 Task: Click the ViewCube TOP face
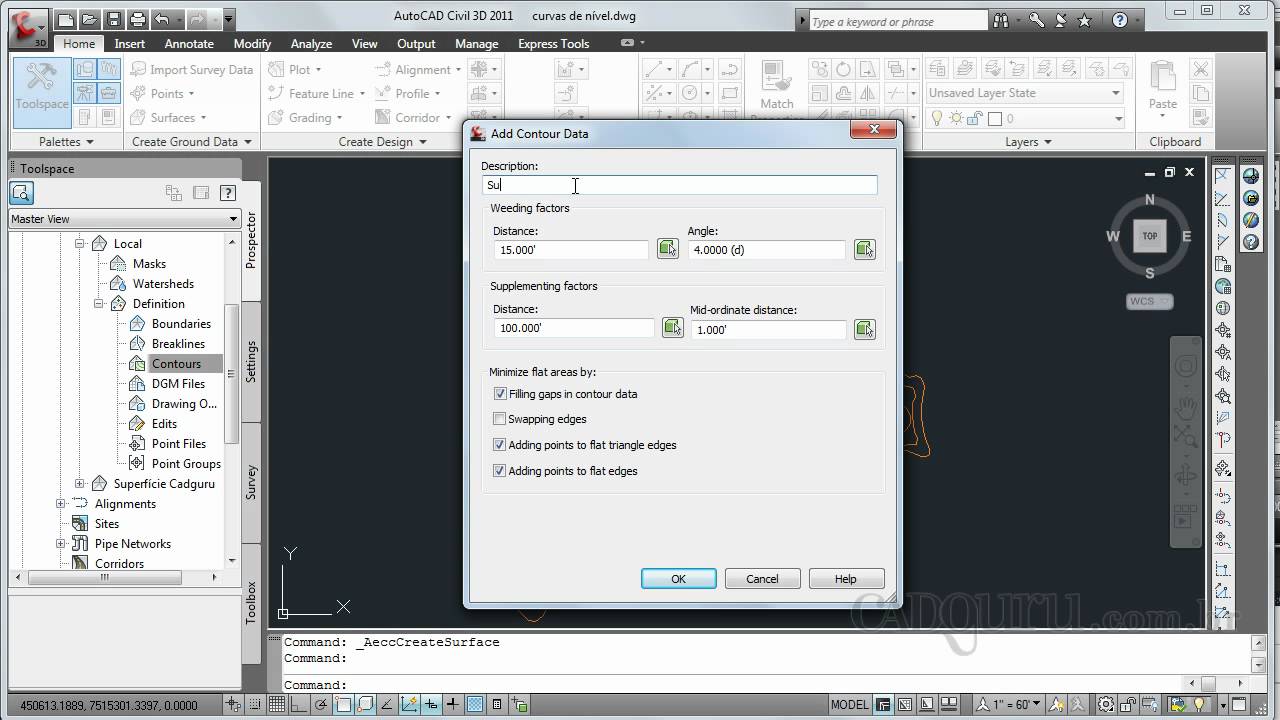1149,236
